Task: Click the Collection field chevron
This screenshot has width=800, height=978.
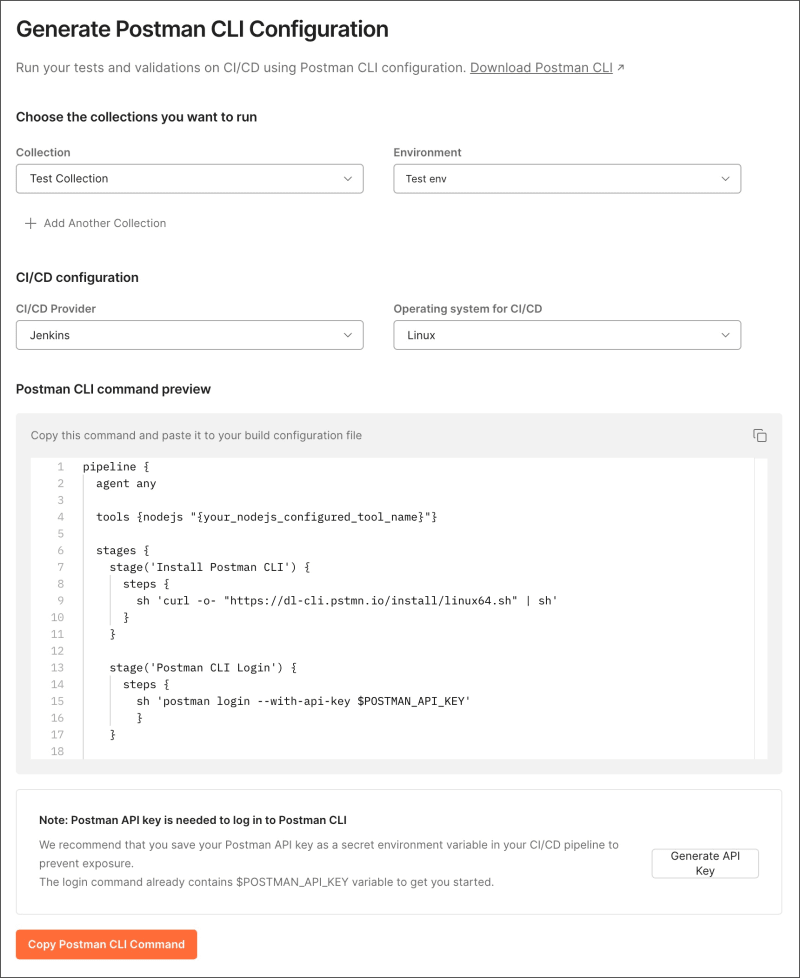Action: [x=349, y=178]
